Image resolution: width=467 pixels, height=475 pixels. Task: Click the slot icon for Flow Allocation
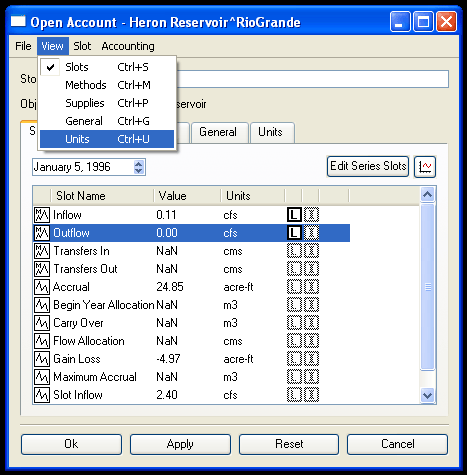42,341
